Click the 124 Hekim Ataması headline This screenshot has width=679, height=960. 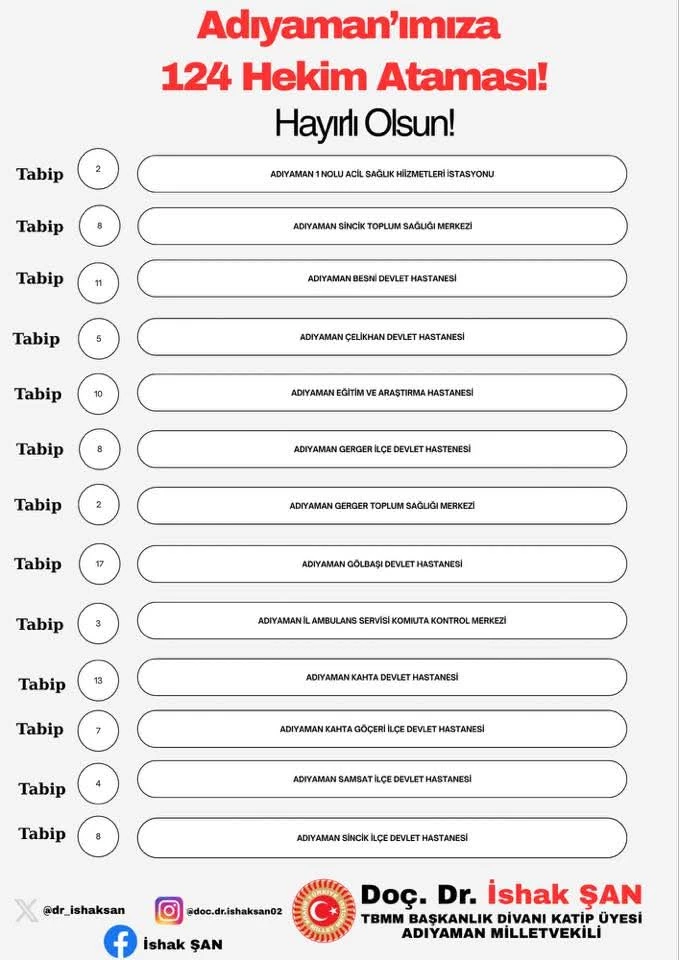coord(354,76)
